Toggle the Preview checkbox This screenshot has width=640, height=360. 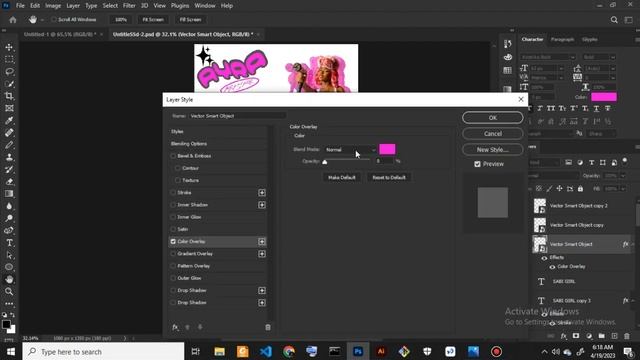click(477, 164)
